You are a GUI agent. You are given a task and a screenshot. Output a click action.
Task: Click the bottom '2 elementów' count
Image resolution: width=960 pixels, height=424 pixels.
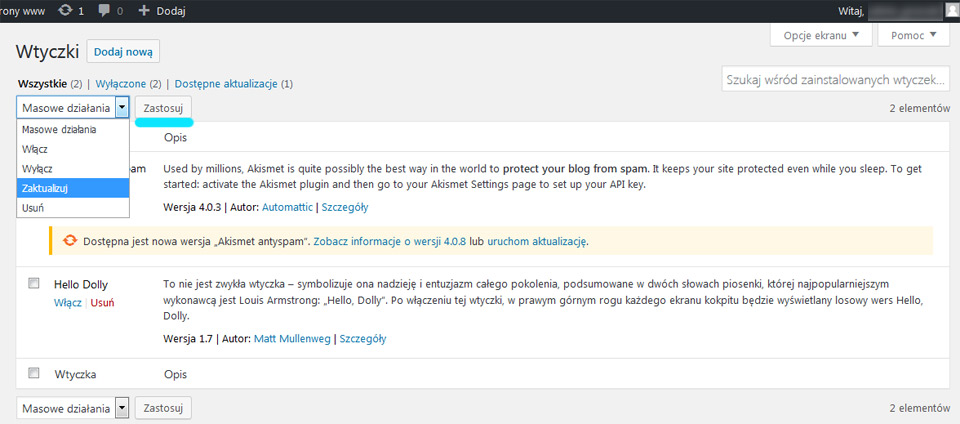pyautogui.click(x=920, y=408)
